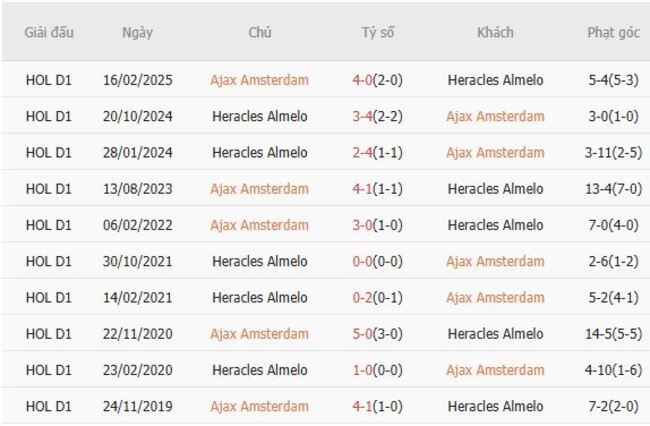The image size is (650, 426).
Task: Click the 24/11/2019 date cell
Action: [137, 406]
